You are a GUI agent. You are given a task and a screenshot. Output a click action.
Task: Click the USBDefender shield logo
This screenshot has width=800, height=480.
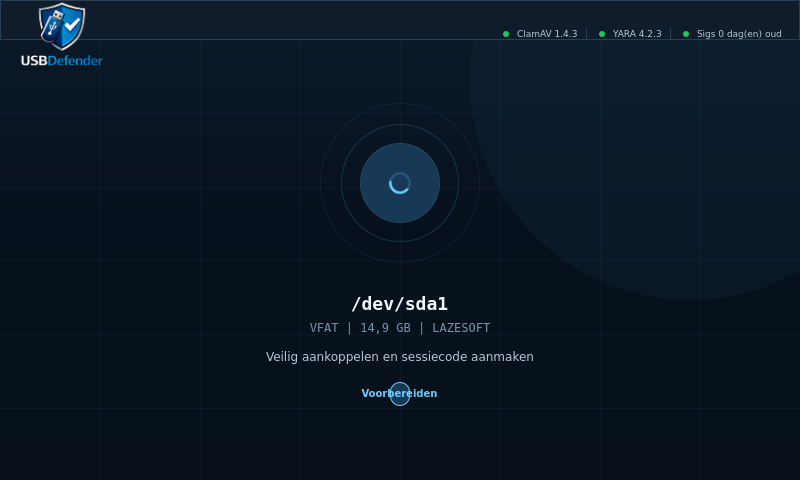62,27
